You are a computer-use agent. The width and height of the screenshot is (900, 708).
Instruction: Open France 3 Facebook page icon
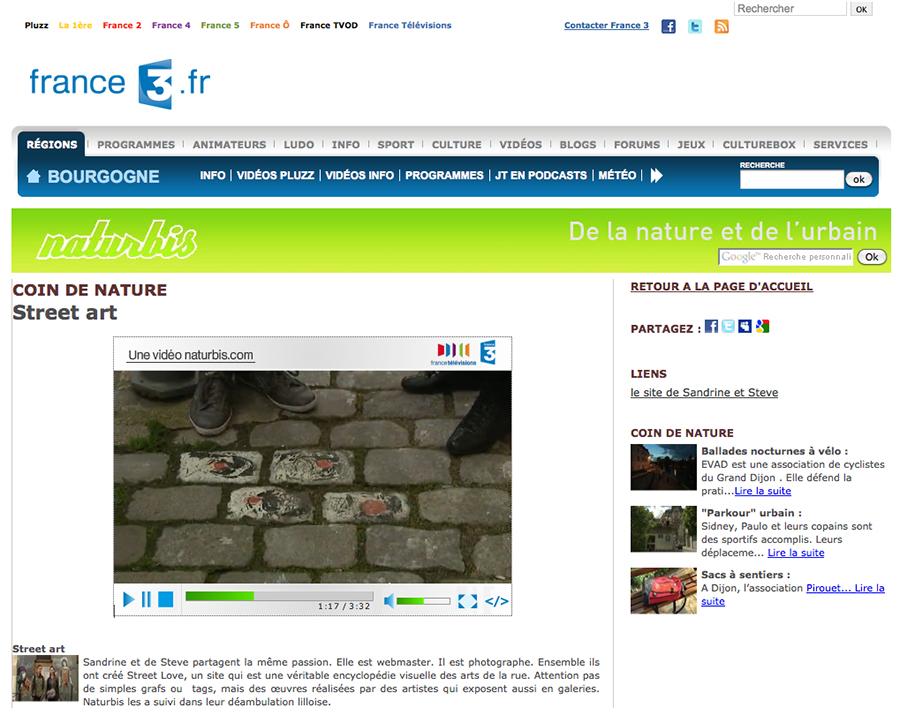(669, 26)
